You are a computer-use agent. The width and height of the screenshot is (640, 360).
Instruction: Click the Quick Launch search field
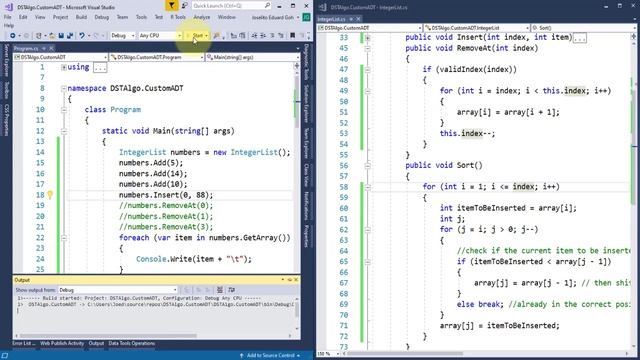tap(231, 5)
